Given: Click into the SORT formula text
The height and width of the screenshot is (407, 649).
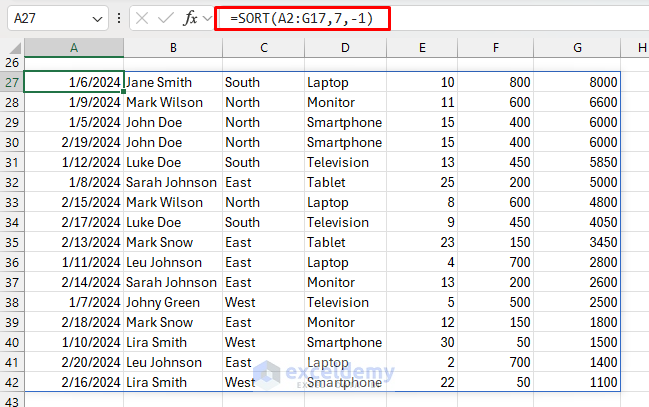Looking at the screenshot, I should tap(301, 18).
